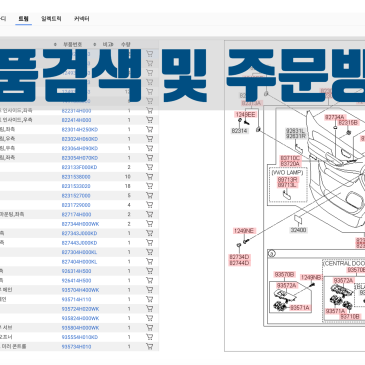Open part number link 827404H000KL
Image resolution: width=365 pixels, height=365 pixels.
coord(79,262)
